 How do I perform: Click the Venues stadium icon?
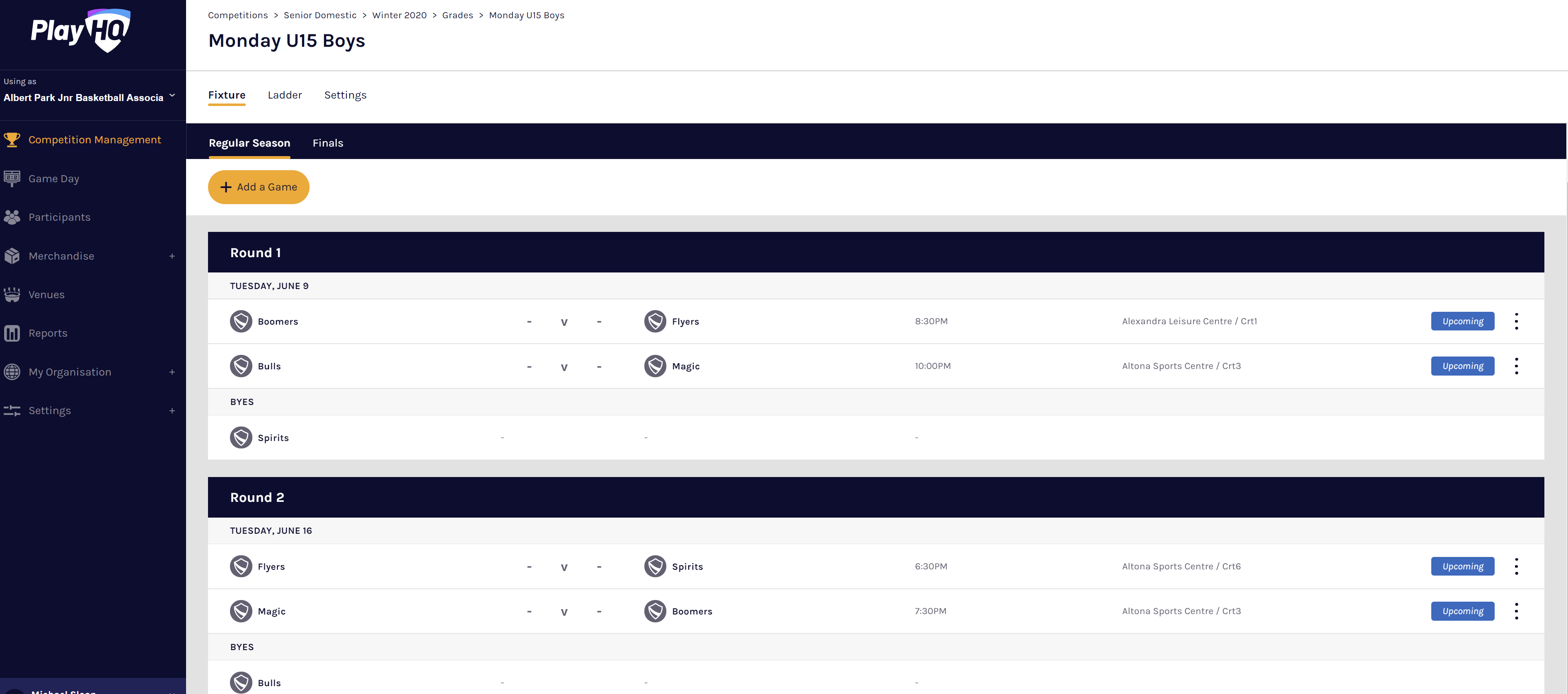[12, 294]
